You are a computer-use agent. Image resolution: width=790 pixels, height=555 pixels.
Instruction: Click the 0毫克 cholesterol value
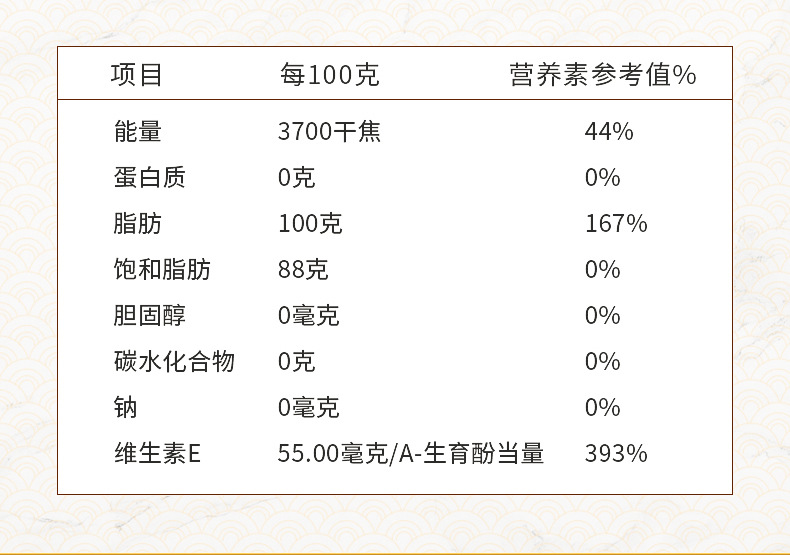point(309,315)
